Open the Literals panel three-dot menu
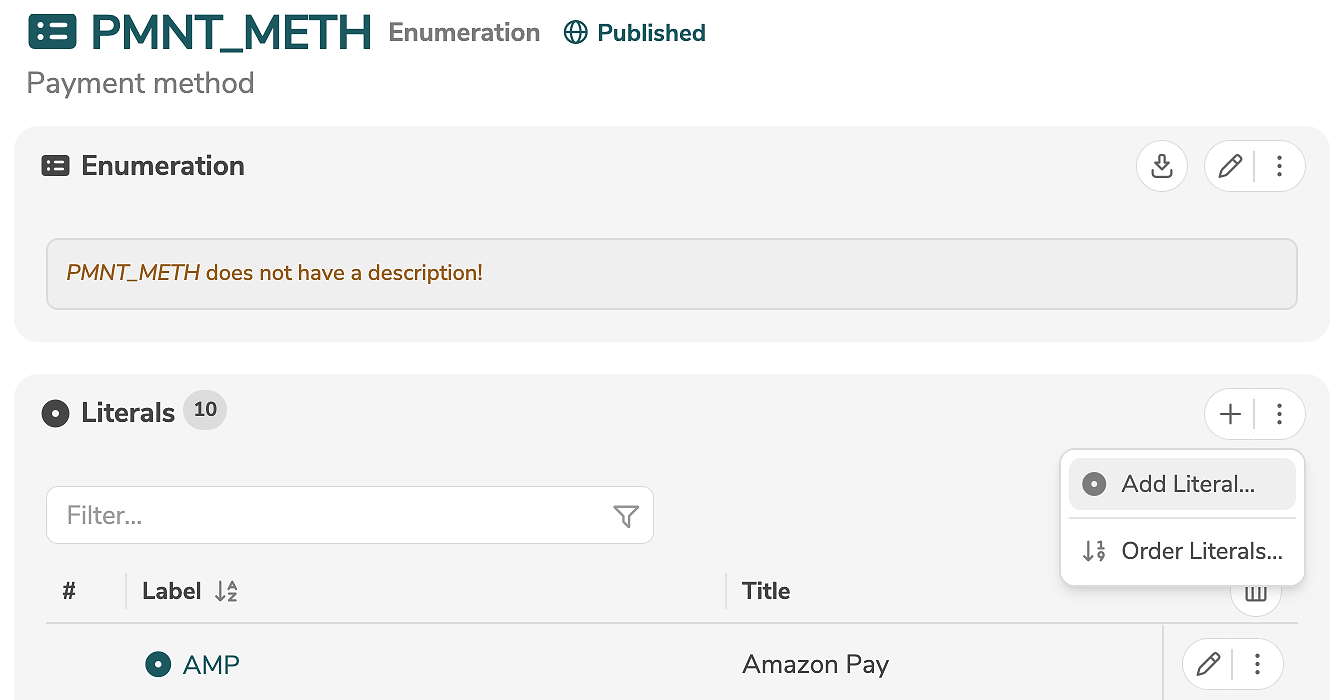 (1279, 414)
